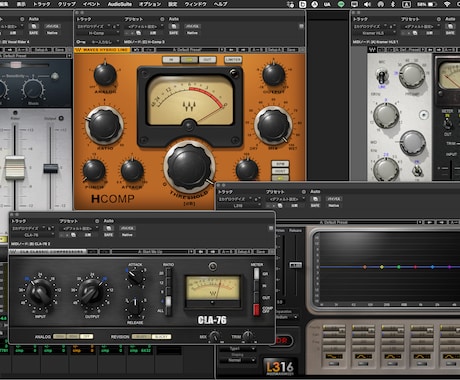The image size is (460, 380).
Task: Click the H-Comp Threshold knob
Action: (189, 167)
